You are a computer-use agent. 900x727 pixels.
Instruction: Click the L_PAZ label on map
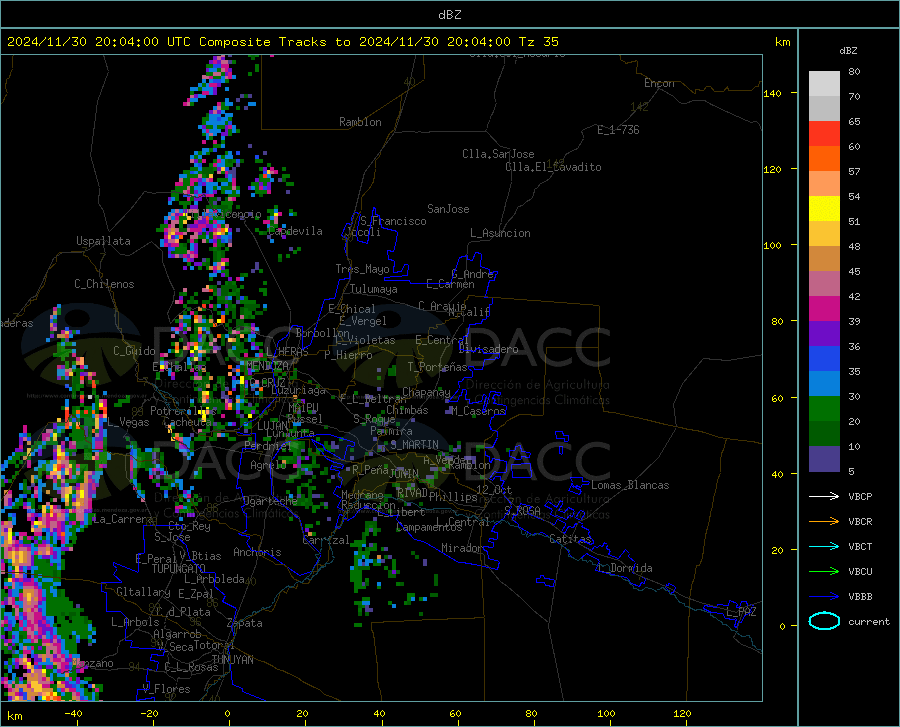(741, 612)
